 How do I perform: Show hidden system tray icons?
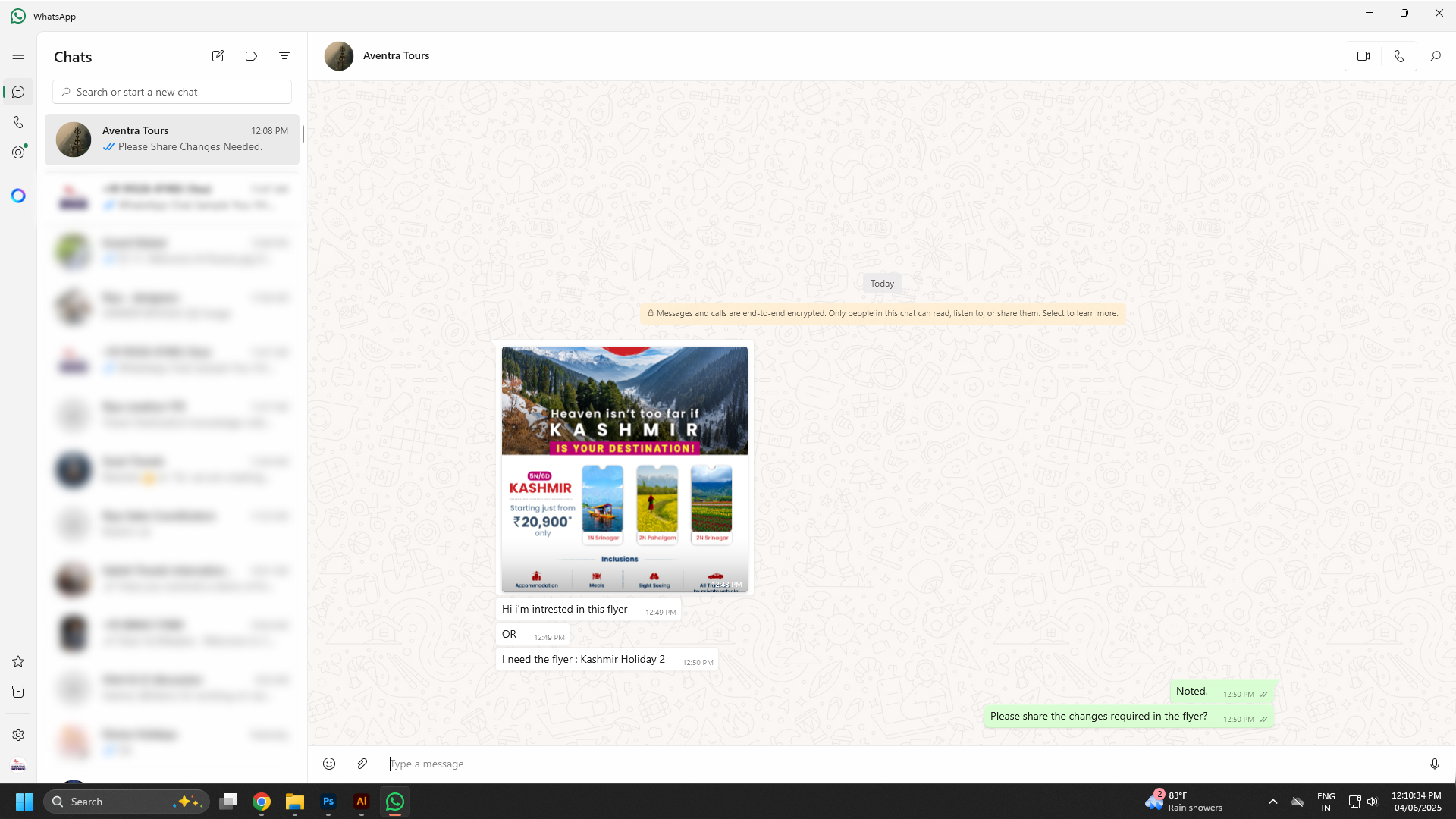click(x=1273, y=802)
